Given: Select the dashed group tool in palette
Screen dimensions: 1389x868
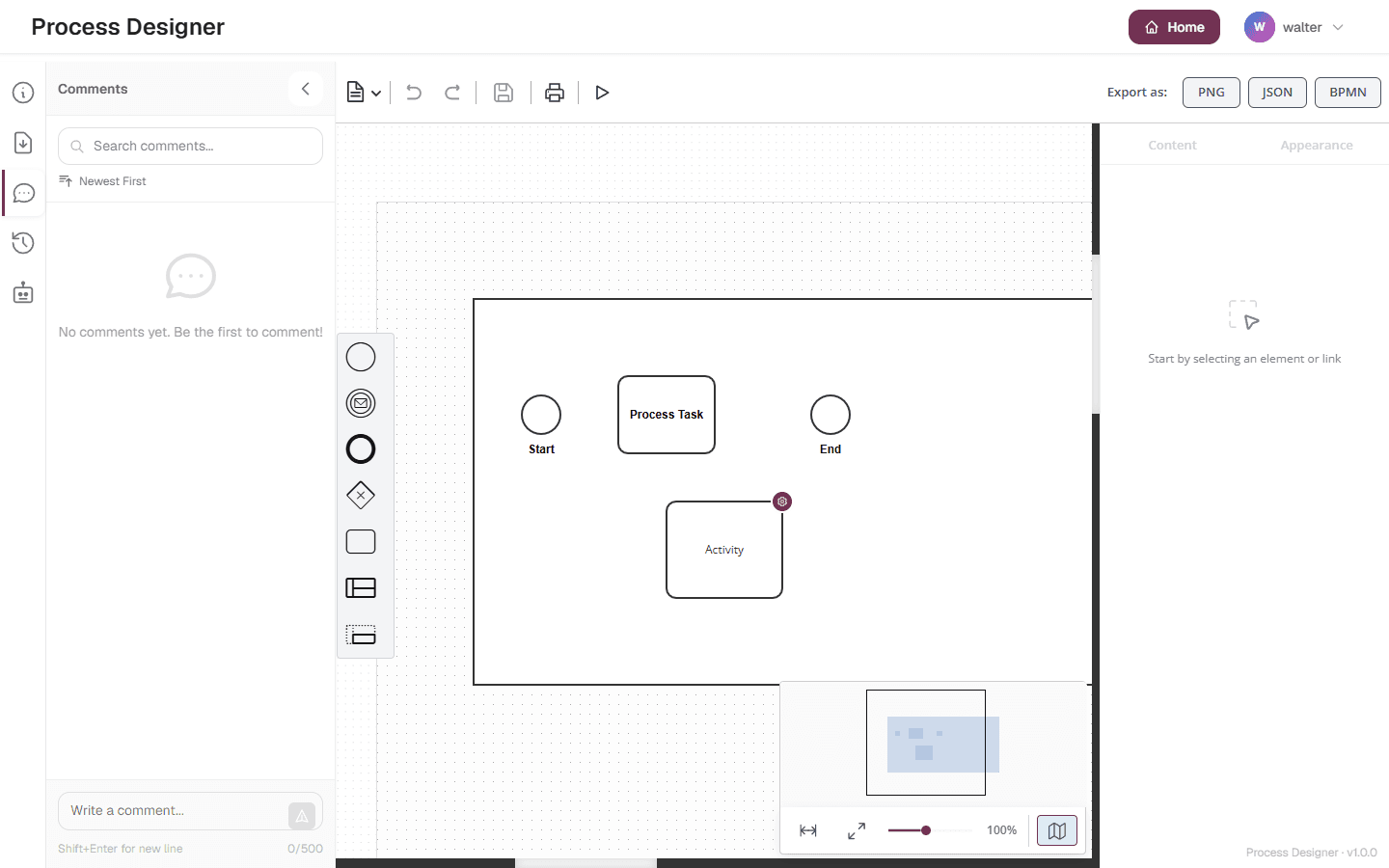Looking at the screenshot, I should [361, 635].
